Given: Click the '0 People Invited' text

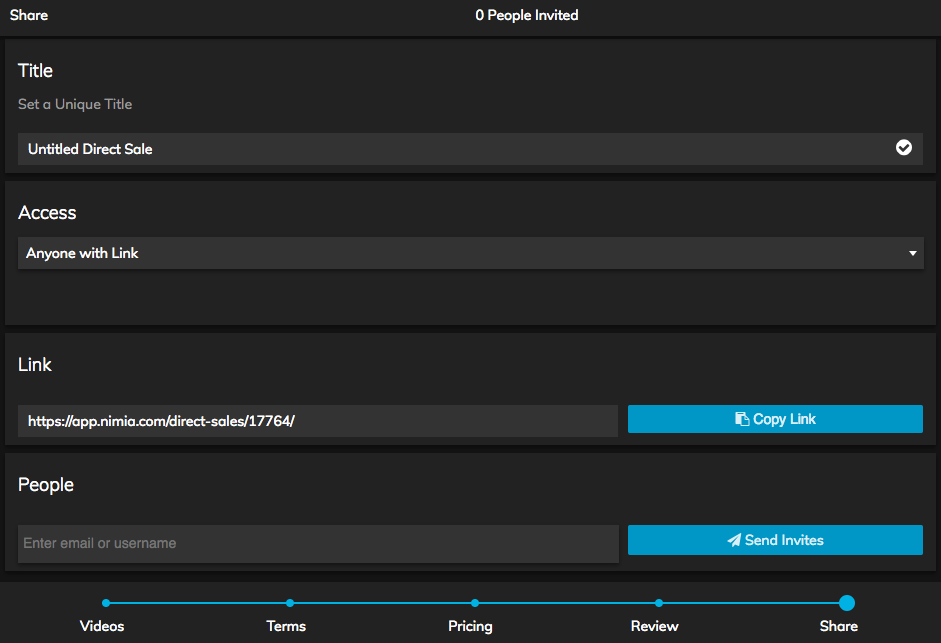Looking at the screenshot, I should pos(526,15).
